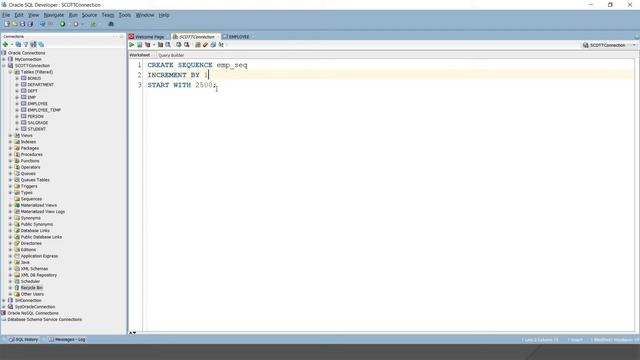This screenshot has width=640, height=360.
Task: Click the Save icon in main toolbar
Action: (22, 24)
